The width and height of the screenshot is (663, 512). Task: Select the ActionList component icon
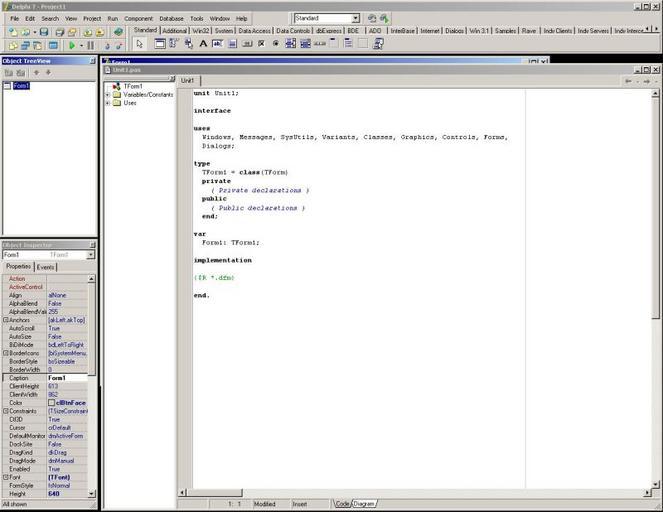[x=378, y=44]
